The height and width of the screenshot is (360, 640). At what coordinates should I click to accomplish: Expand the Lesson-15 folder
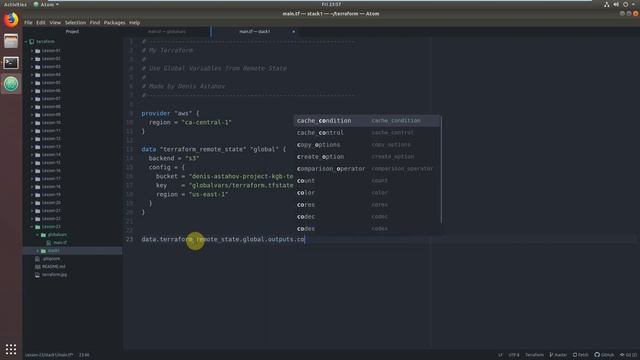(32, 163)
